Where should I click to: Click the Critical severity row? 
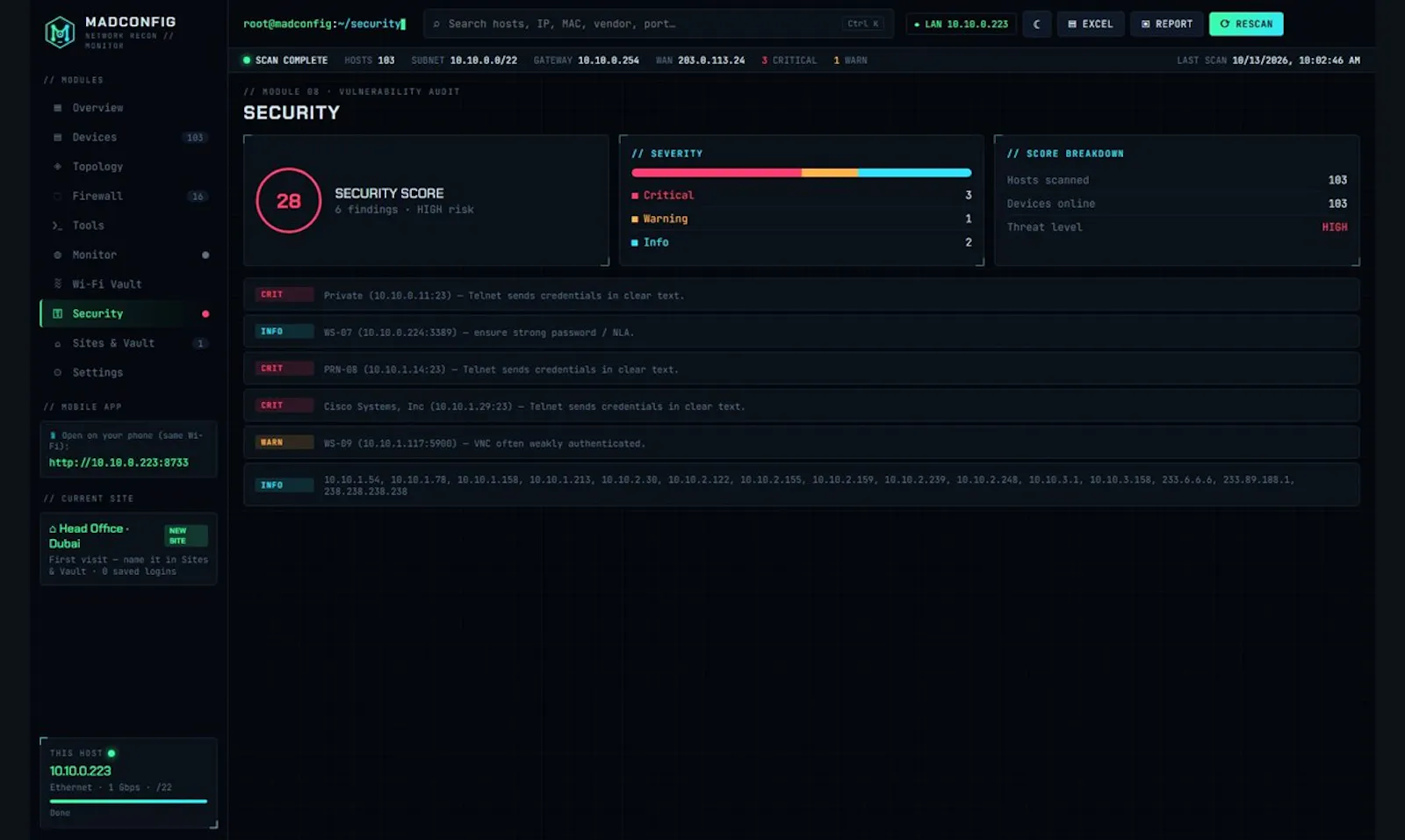pyautogui.click(x=801, y=196)
